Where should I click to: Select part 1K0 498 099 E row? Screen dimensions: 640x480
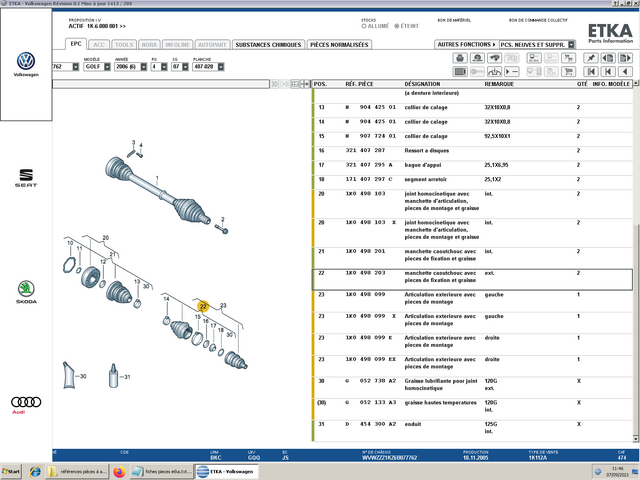coord(472,344)
